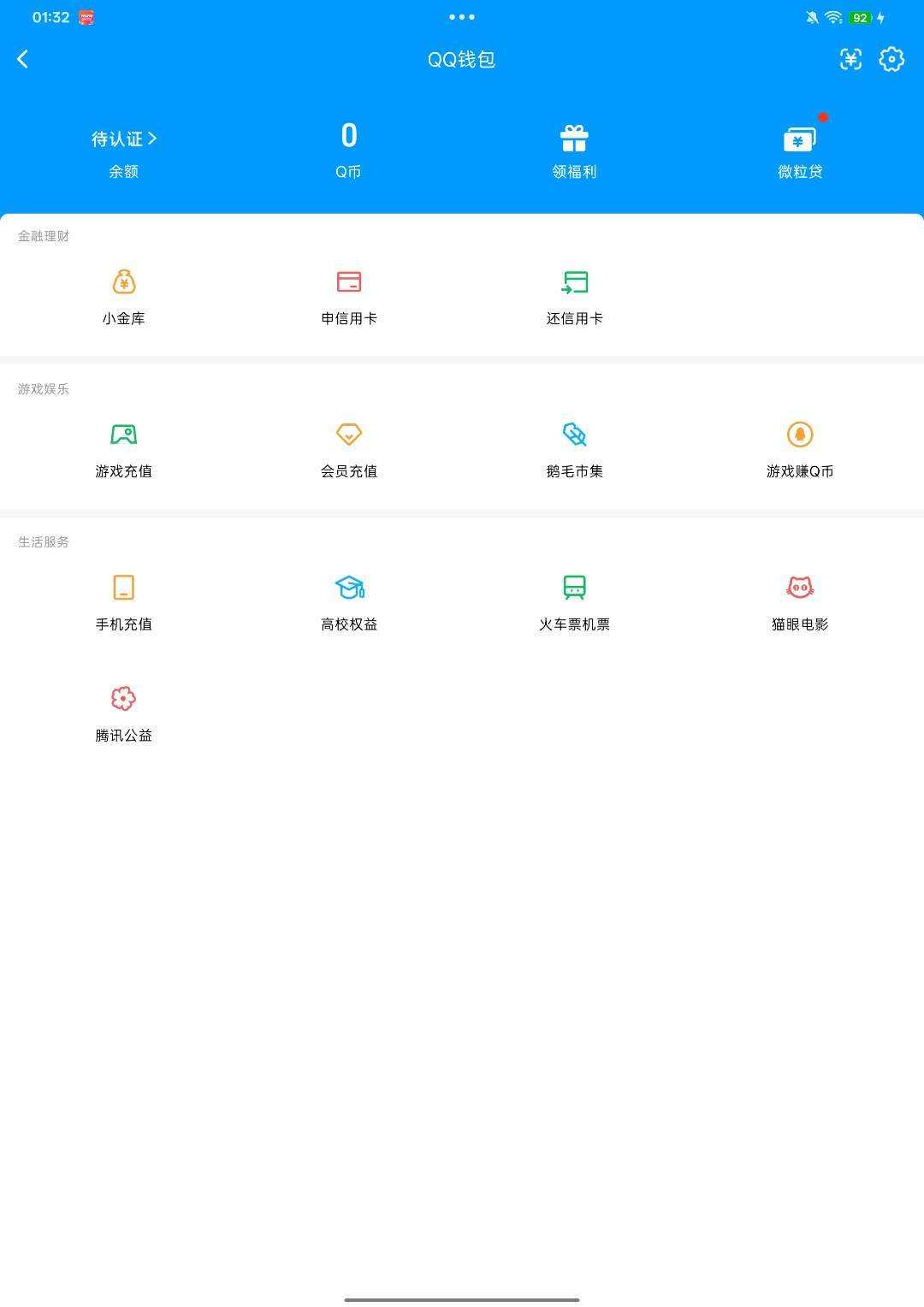924x1307 pixels.
Task: Open 申信用卡 credit card icon
Action: [x=349, y=281]
